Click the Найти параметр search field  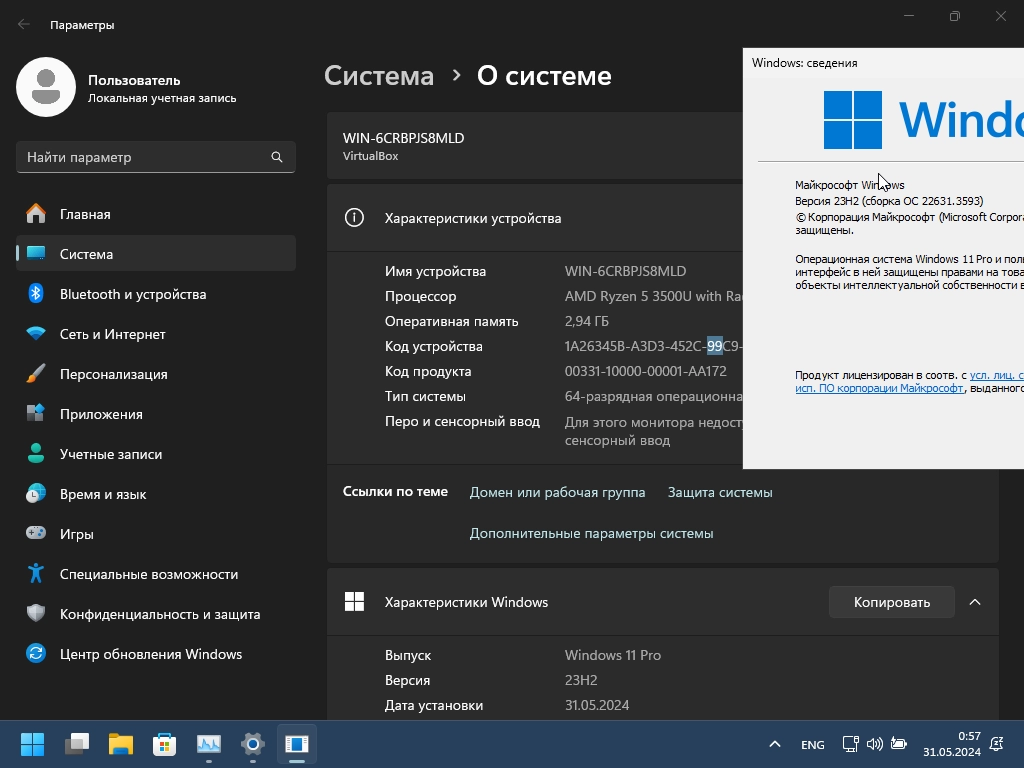pos(145,157)
